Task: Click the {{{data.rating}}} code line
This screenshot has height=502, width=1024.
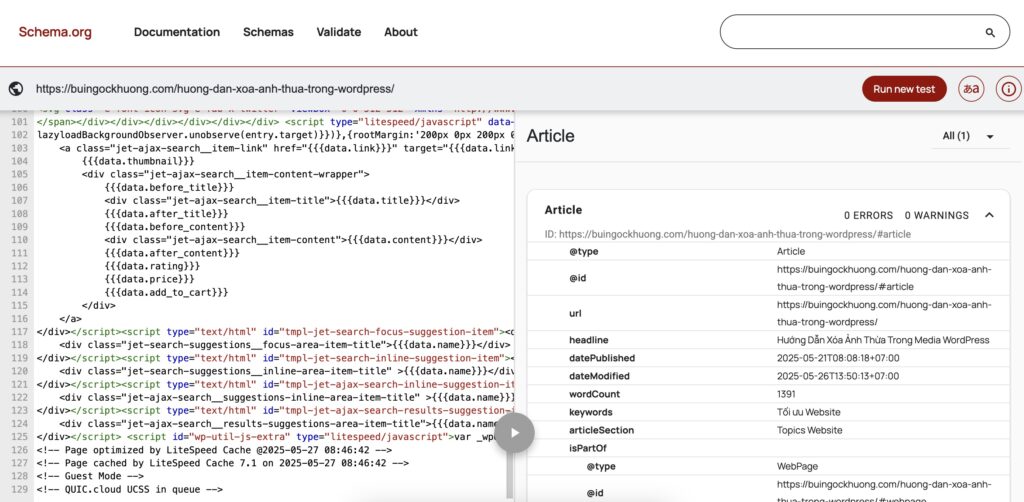Action: click(152, 266)
